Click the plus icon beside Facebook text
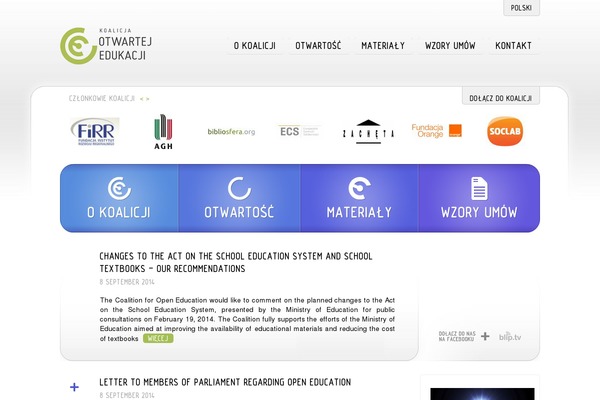 point(485,336)
